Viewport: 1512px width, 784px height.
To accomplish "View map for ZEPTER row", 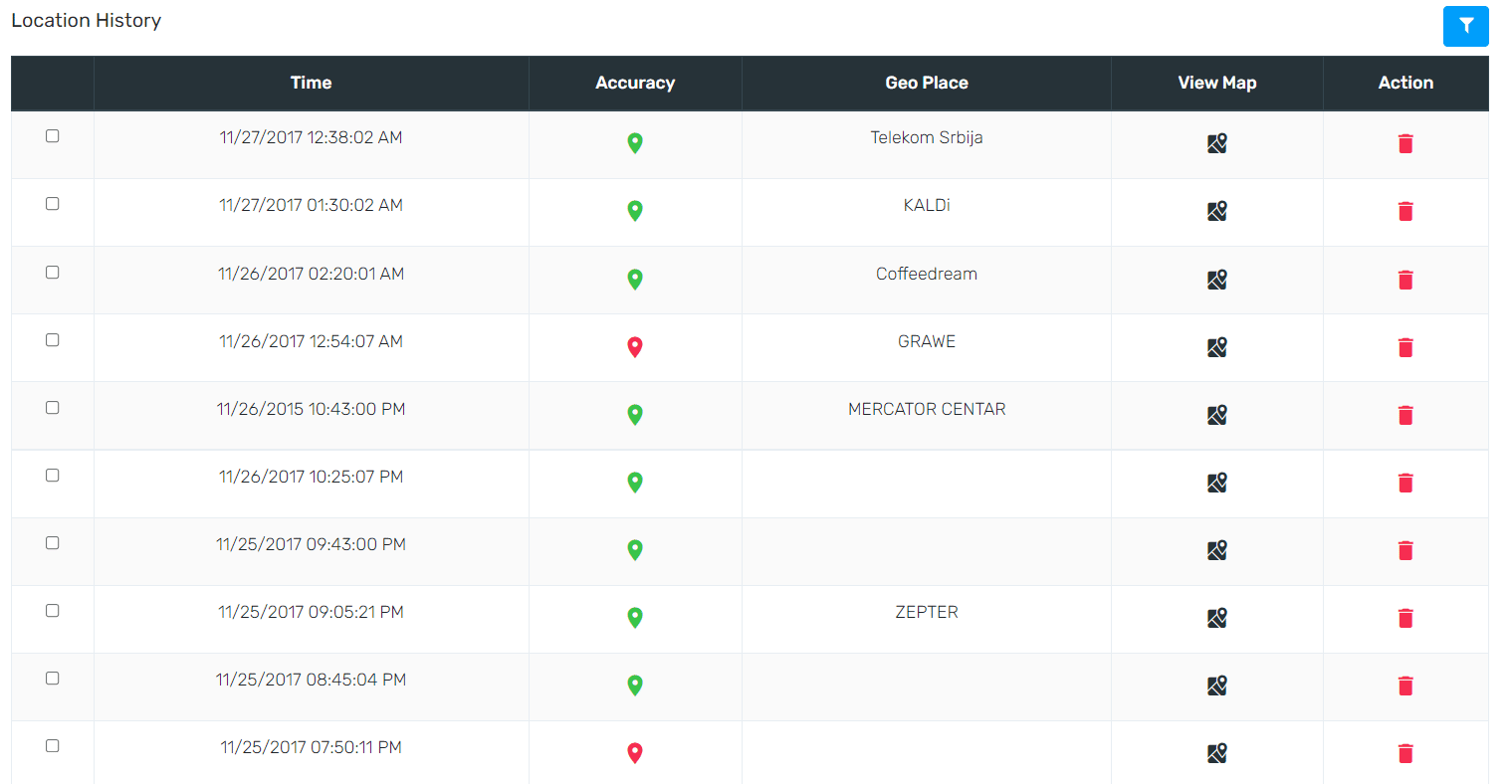I will coord(1217,618).
